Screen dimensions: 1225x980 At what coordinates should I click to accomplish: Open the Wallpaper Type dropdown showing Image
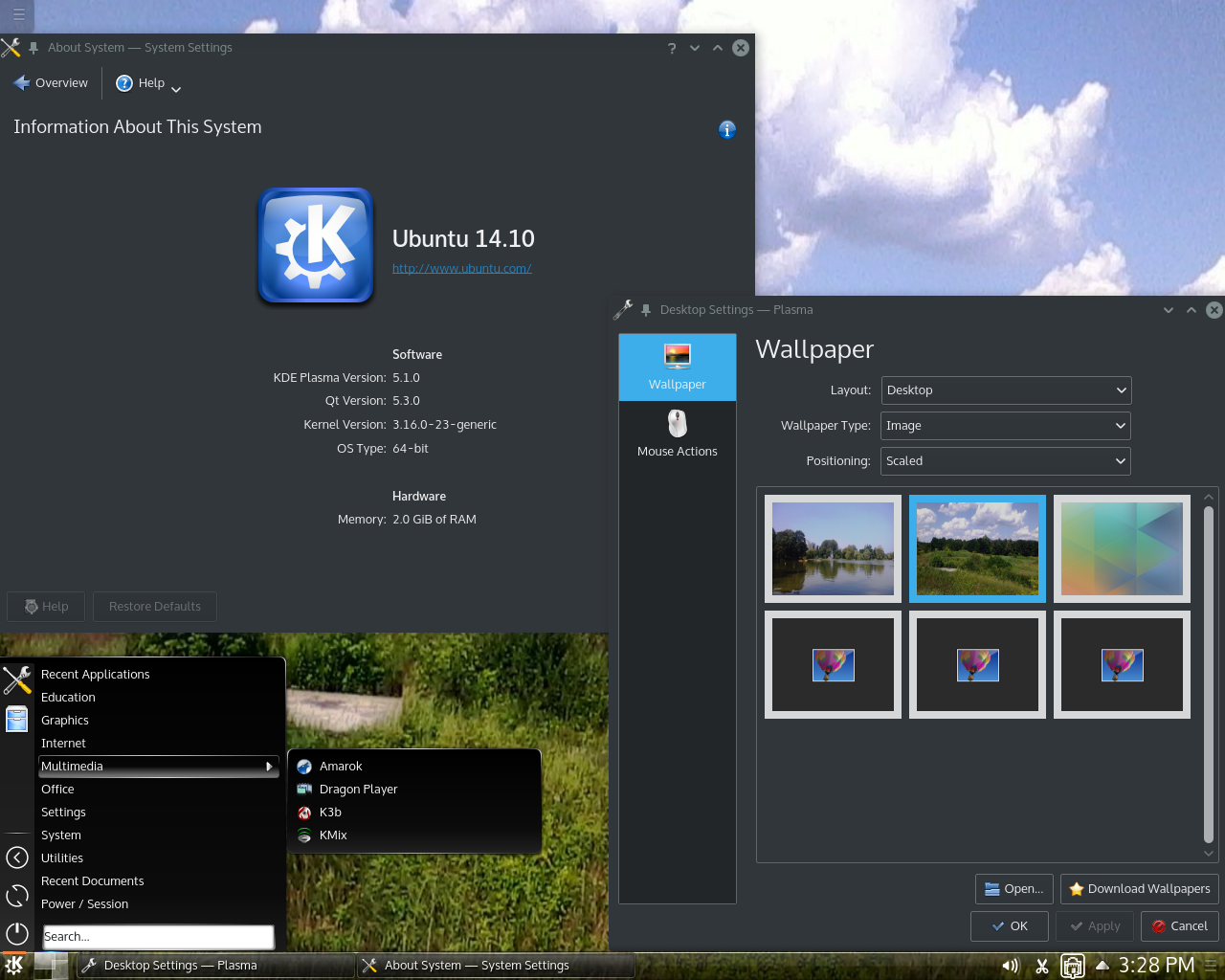point(1006,426)
